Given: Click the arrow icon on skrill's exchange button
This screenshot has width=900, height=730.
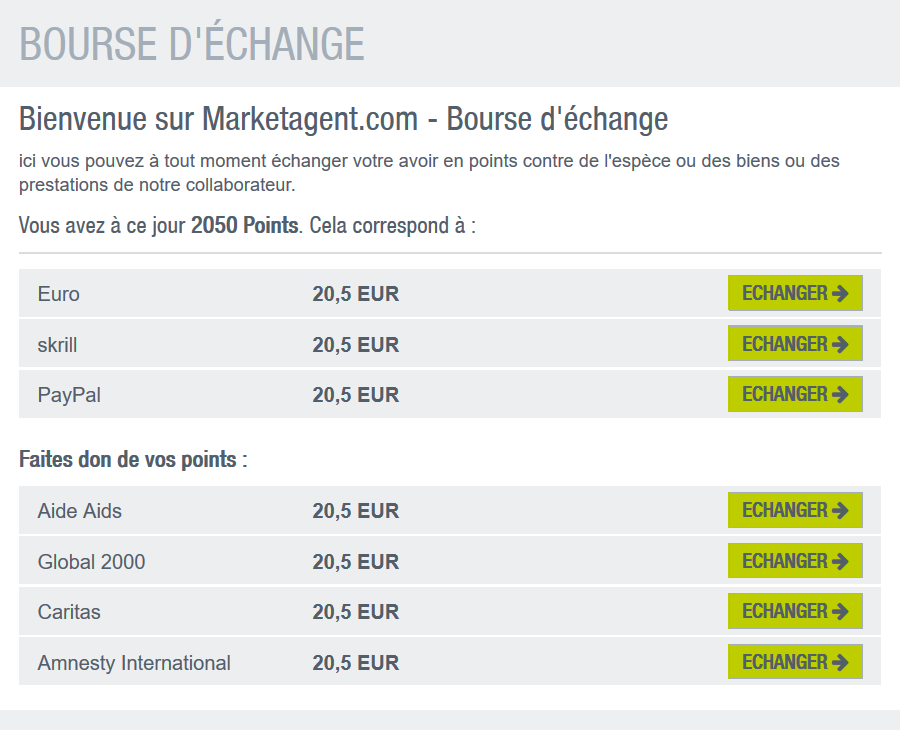Looking at the screenshot, I should click(x=843, y=343).
